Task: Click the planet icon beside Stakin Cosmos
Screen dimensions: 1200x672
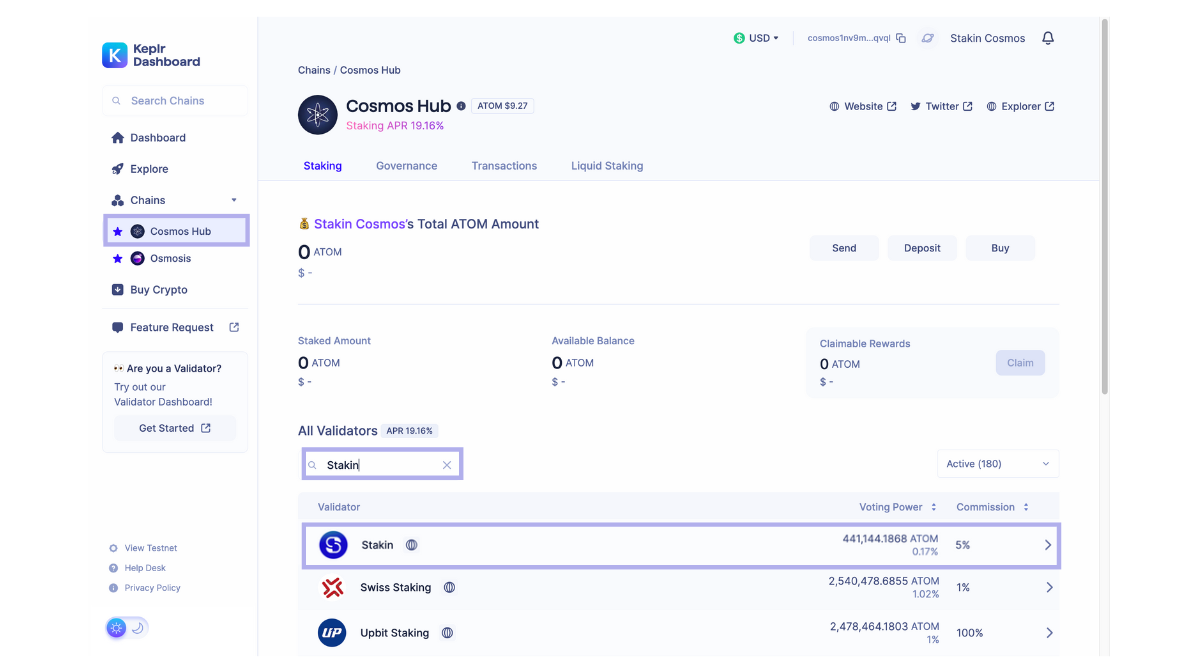Action: [928, 38]
